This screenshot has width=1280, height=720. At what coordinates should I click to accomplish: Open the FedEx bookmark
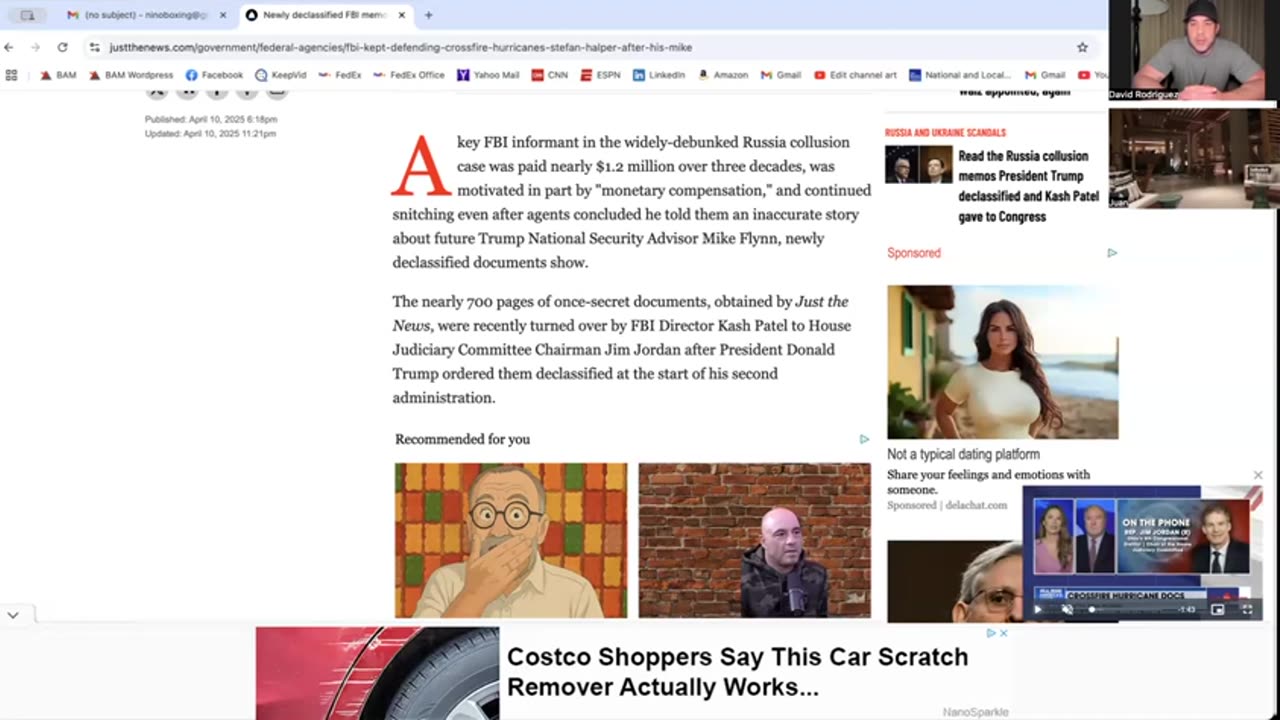click(340, 75)
